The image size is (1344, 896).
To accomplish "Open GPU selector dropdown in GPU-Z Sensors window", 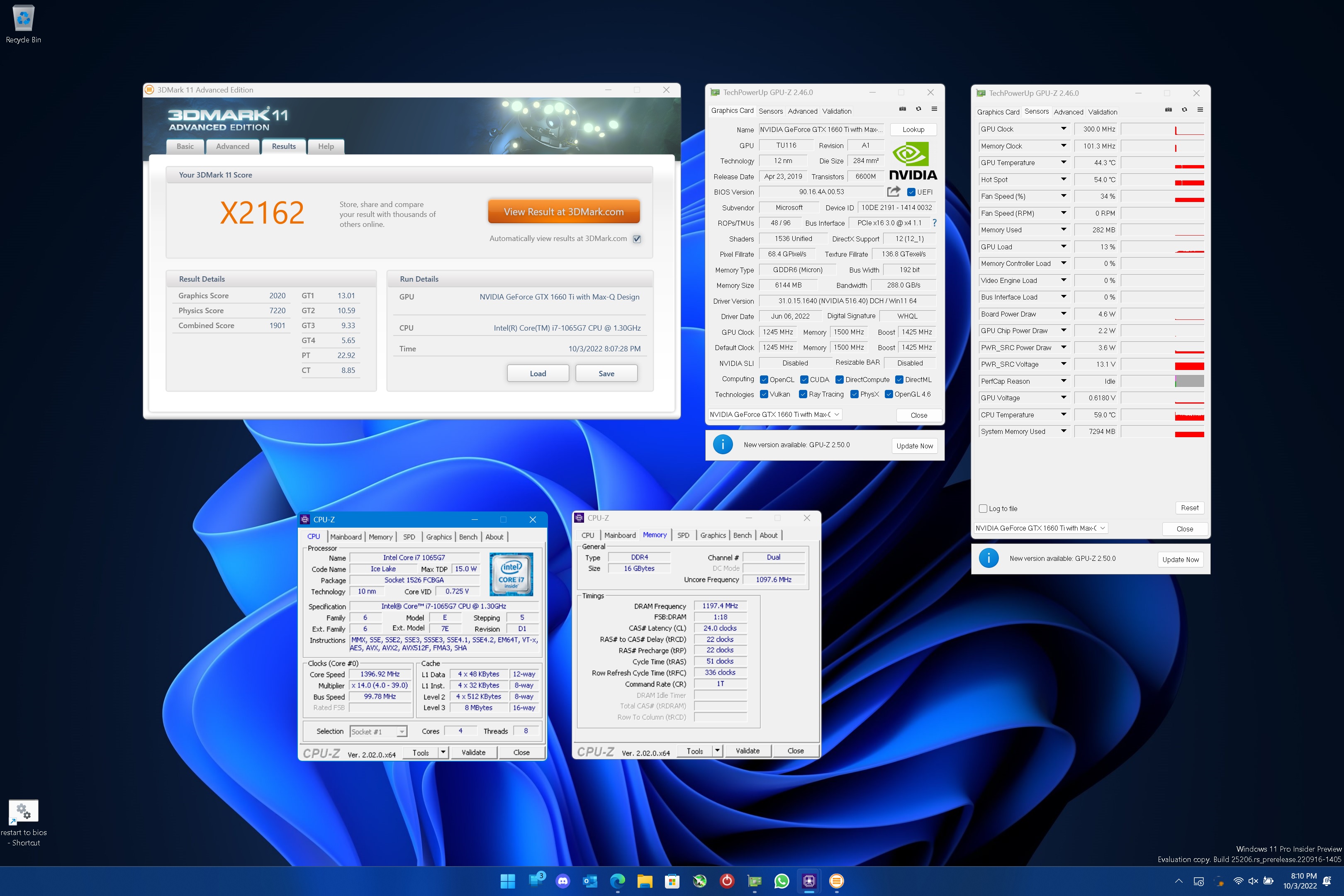I will pyautogui.click(x=1041, y=528).
